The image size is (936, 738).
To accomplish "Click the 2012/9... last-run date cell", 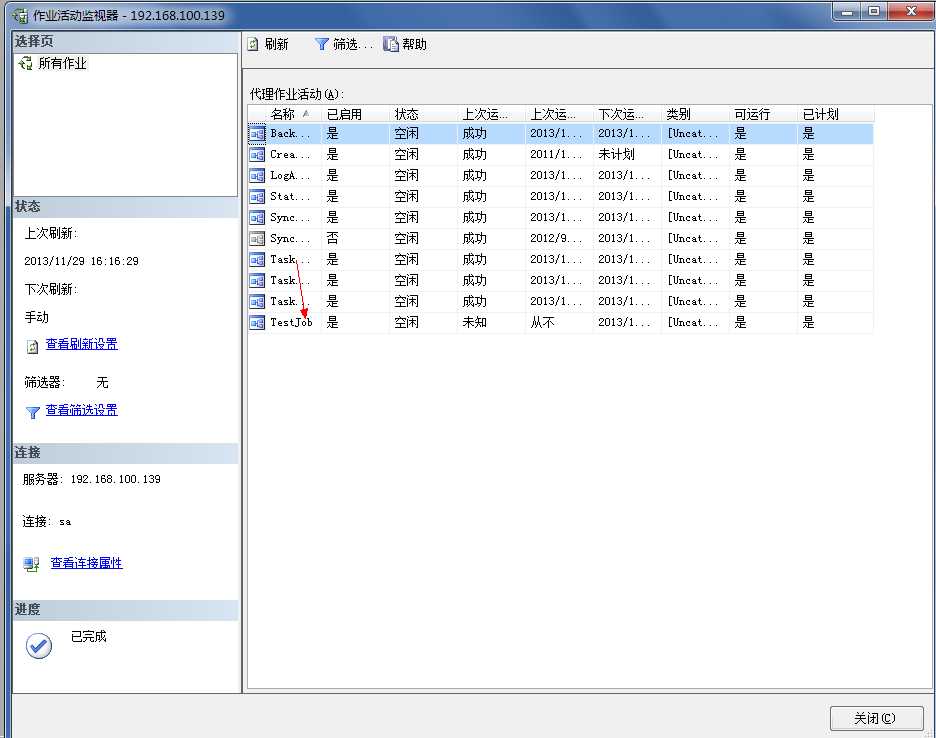I will [556, 238].
